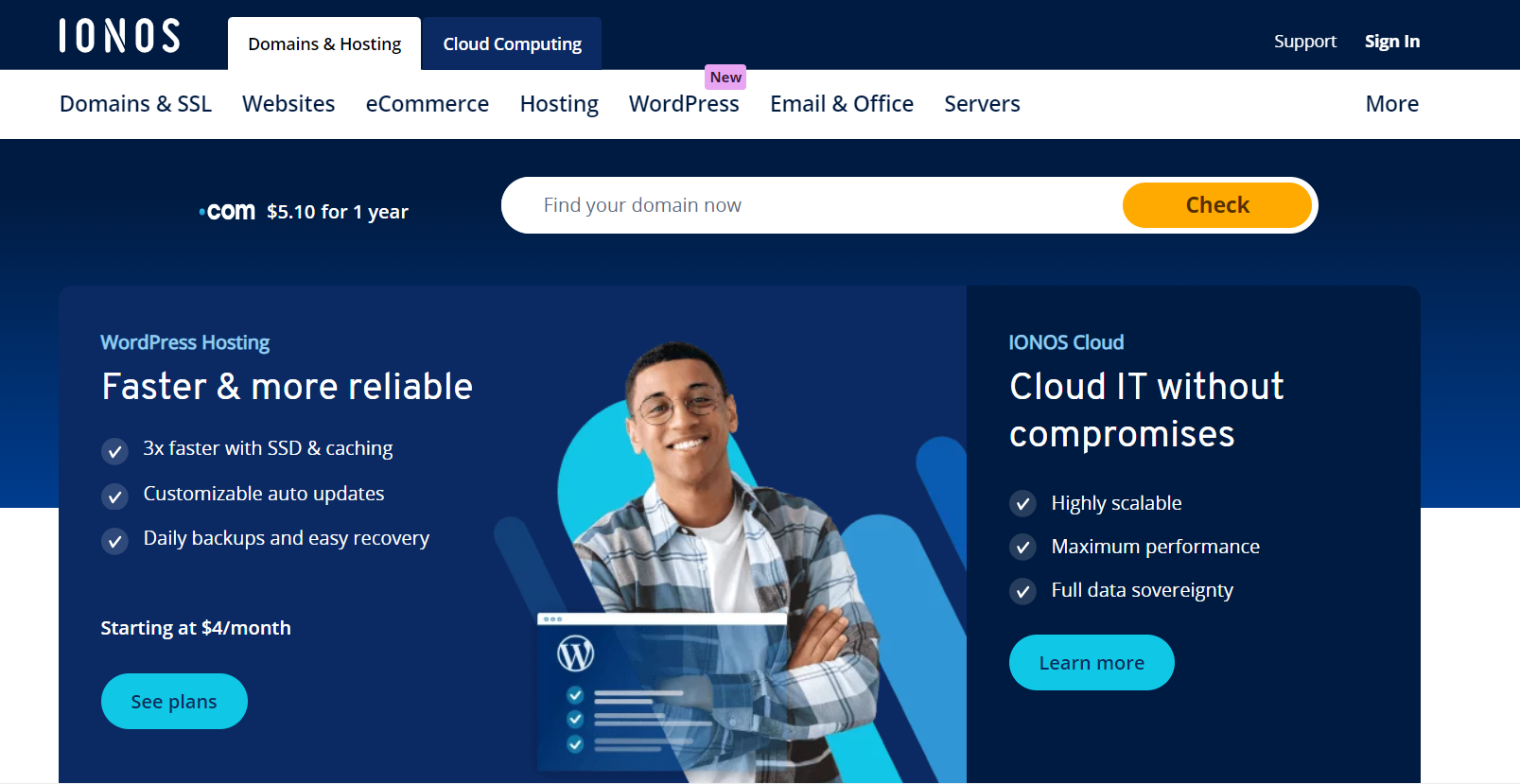Click the Cloud IT without compromises headline
Viewport: 1520px width, 784px height.
click(x=1146, y=410)
